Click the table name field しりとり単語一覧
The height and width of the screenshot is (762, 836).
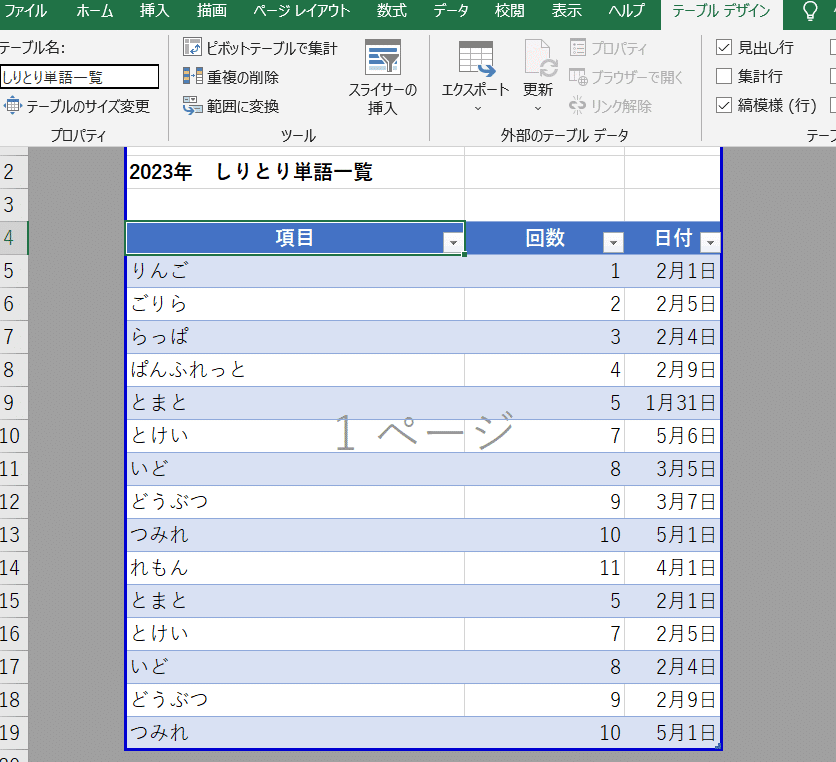click(x=79, y=77)
